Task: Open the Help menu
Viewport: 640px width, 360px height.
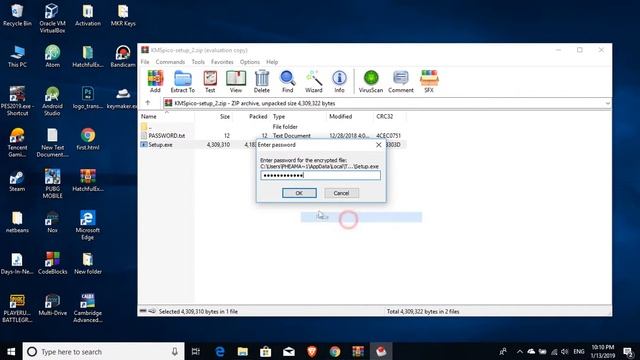Action: point(272,62)
